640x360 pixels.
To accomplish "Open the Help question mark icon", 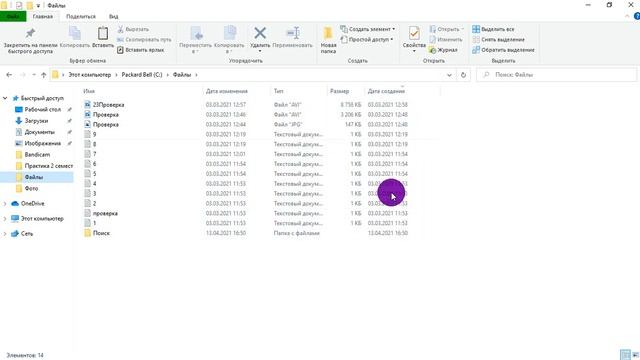I will [x=637, y=16].
